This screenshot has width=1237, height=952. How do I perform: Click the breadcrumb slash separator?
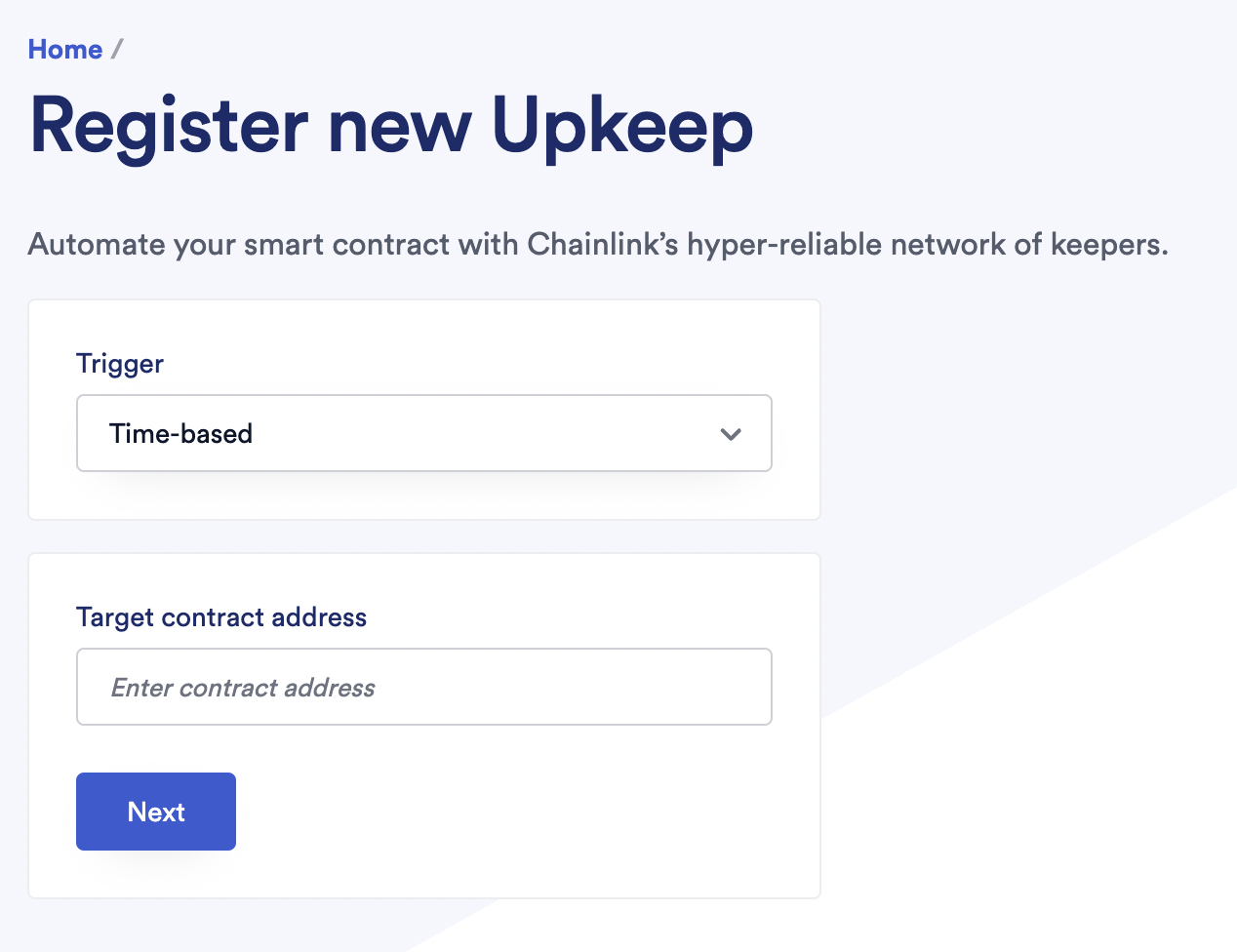117,50
